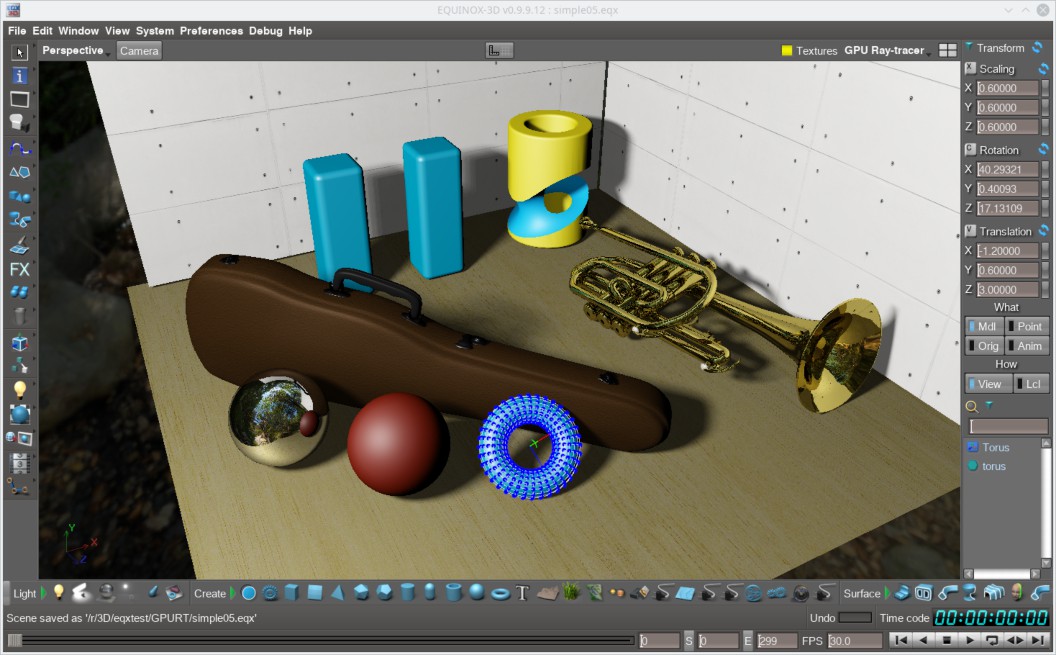This screenshot has width=1056, height=655.
Task: Expand the Surface toolbar arrow
Action: [887, 593]
